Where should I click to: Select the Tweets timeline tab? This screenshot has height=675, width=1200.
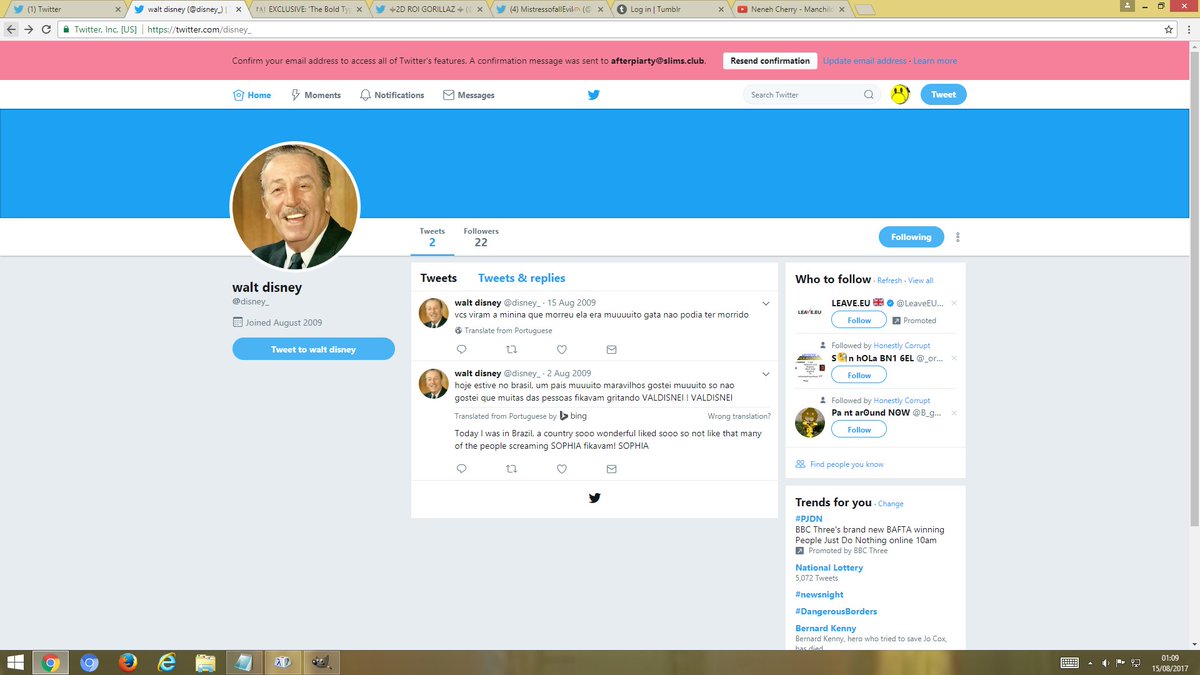(x=438, y=278)
